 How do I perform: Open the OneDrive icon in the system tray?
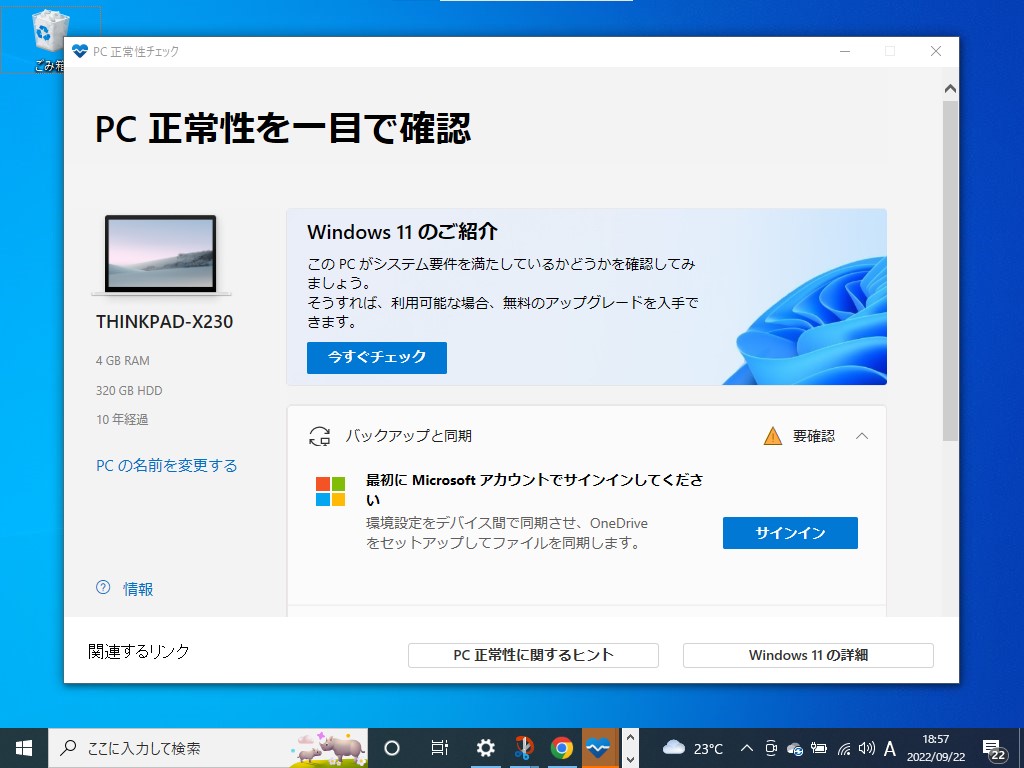pos(793,748)
